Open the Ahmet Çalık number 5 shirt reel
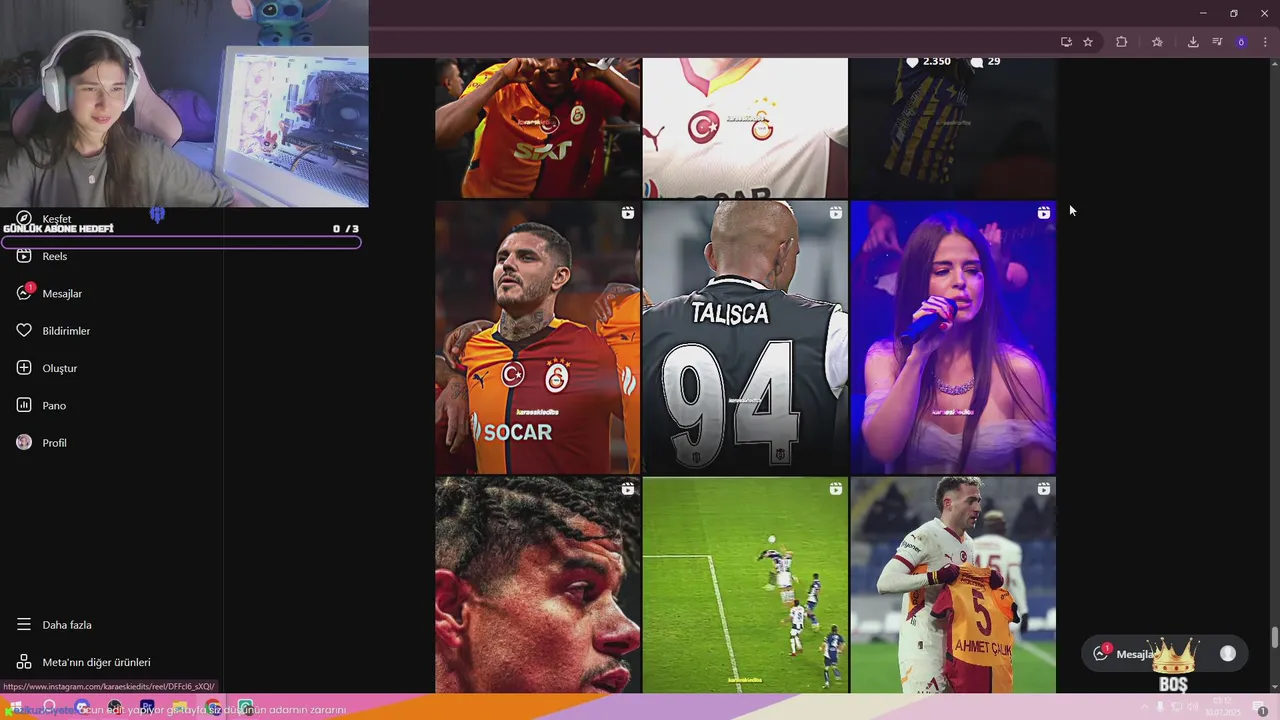This screenshot has height=720, width=1280. pos(953,585)
